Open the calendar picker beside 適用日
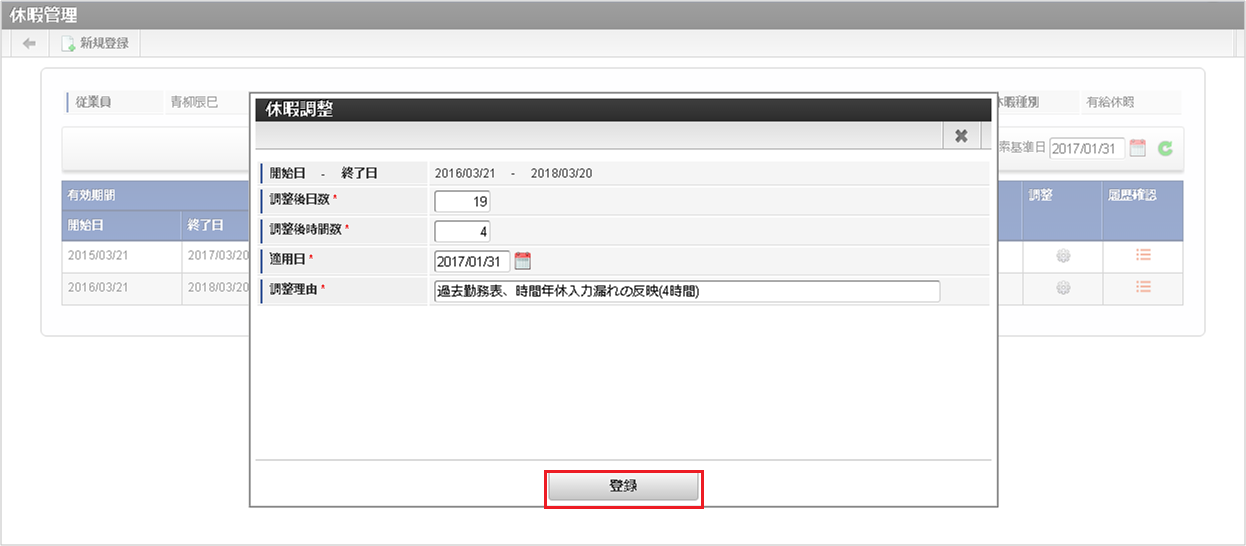 point(522,261)
